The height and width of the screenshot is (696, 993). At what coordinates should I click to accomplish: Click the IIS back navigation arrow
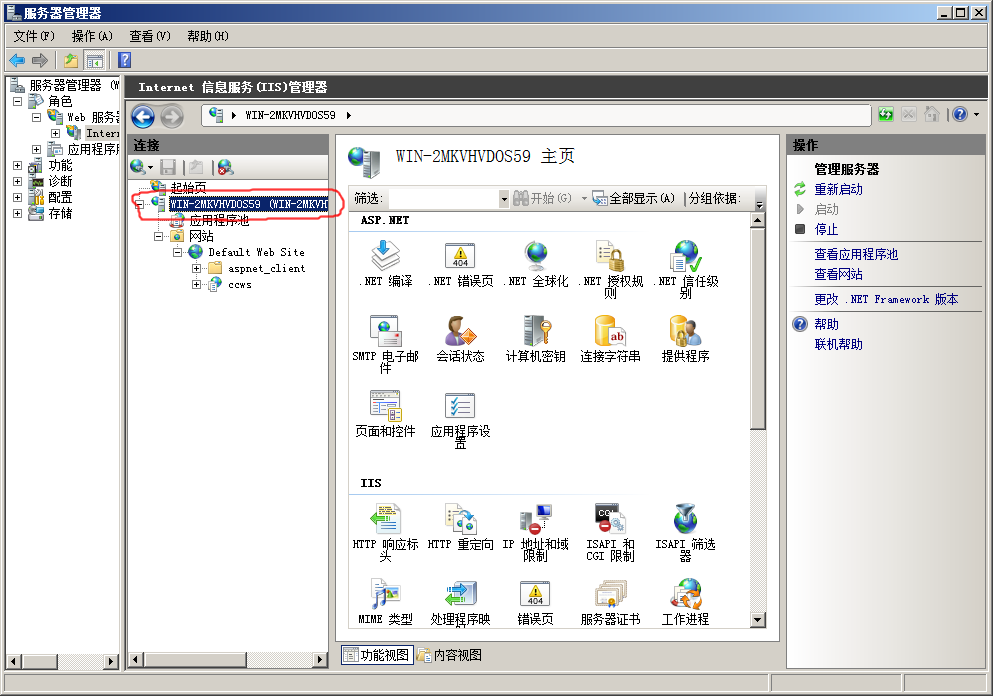[143, 116]
